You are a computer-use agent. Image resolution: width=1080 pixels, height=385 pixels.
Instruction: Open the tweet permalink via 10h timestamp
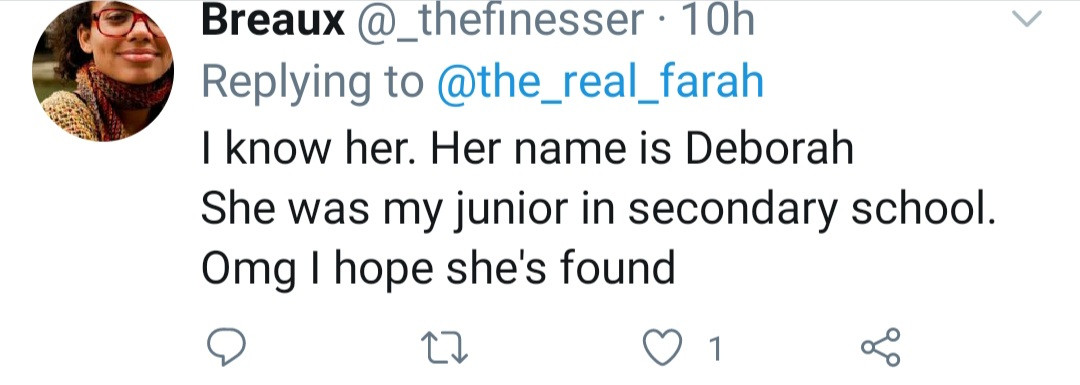pyautogui.click(x=717, y=21)
